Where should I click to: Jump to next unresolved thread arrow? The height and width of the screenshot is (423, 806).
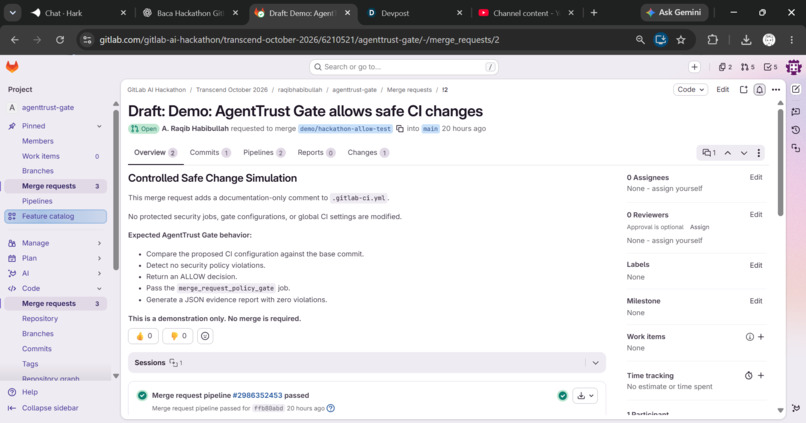coord(744,153)
